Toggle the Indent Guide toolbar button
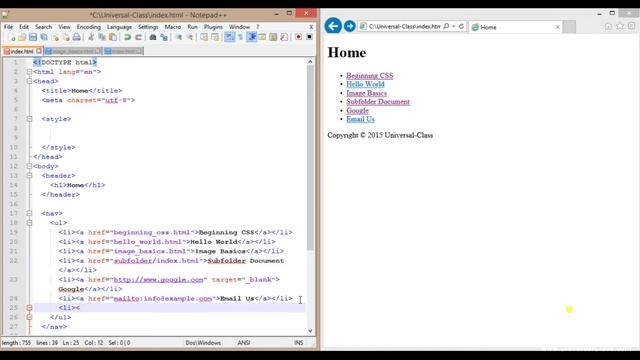640x360 pixels. tap(252, 37)
